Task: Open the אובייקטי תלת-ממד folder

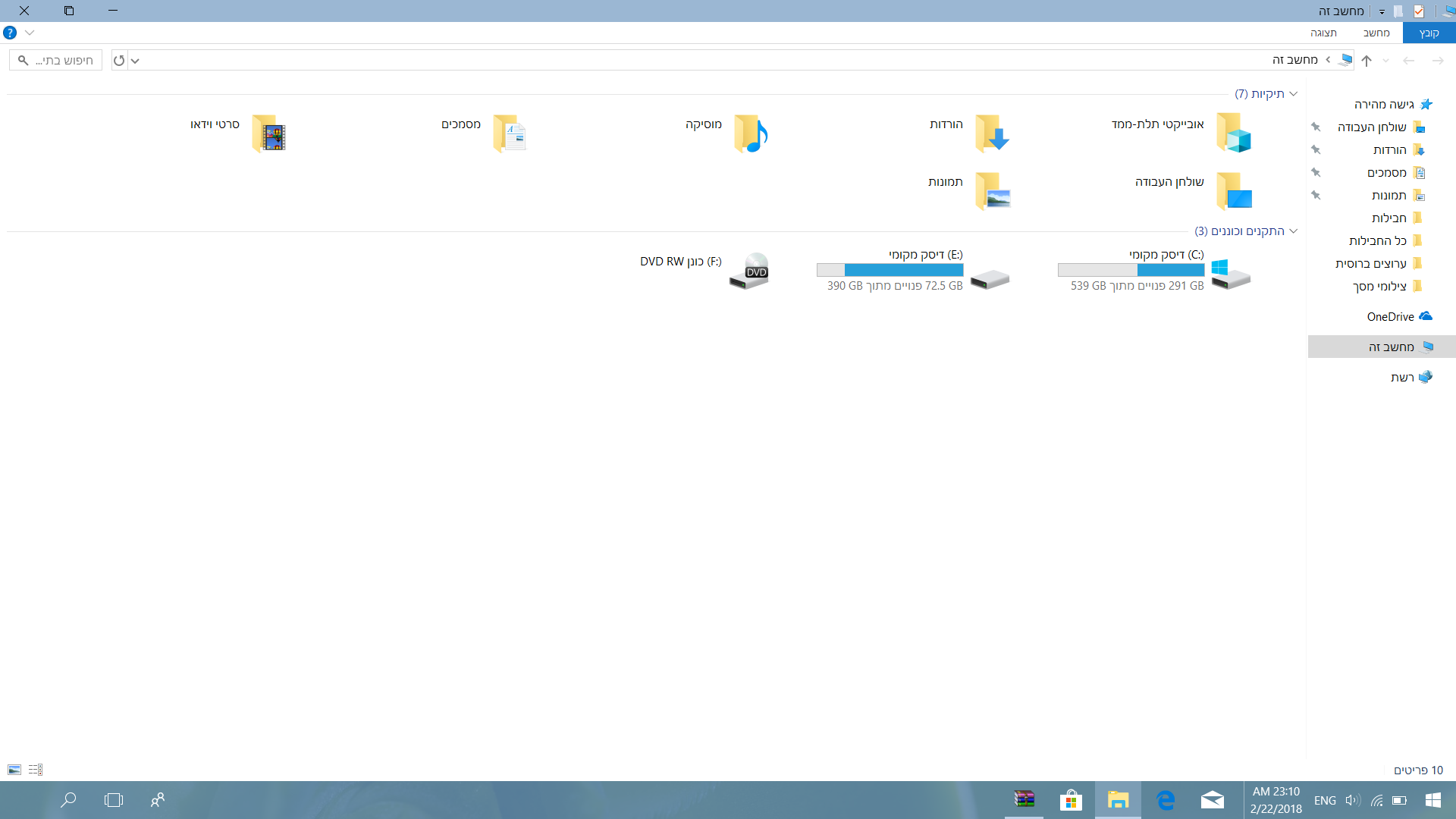Action: tap(1183, 133)
